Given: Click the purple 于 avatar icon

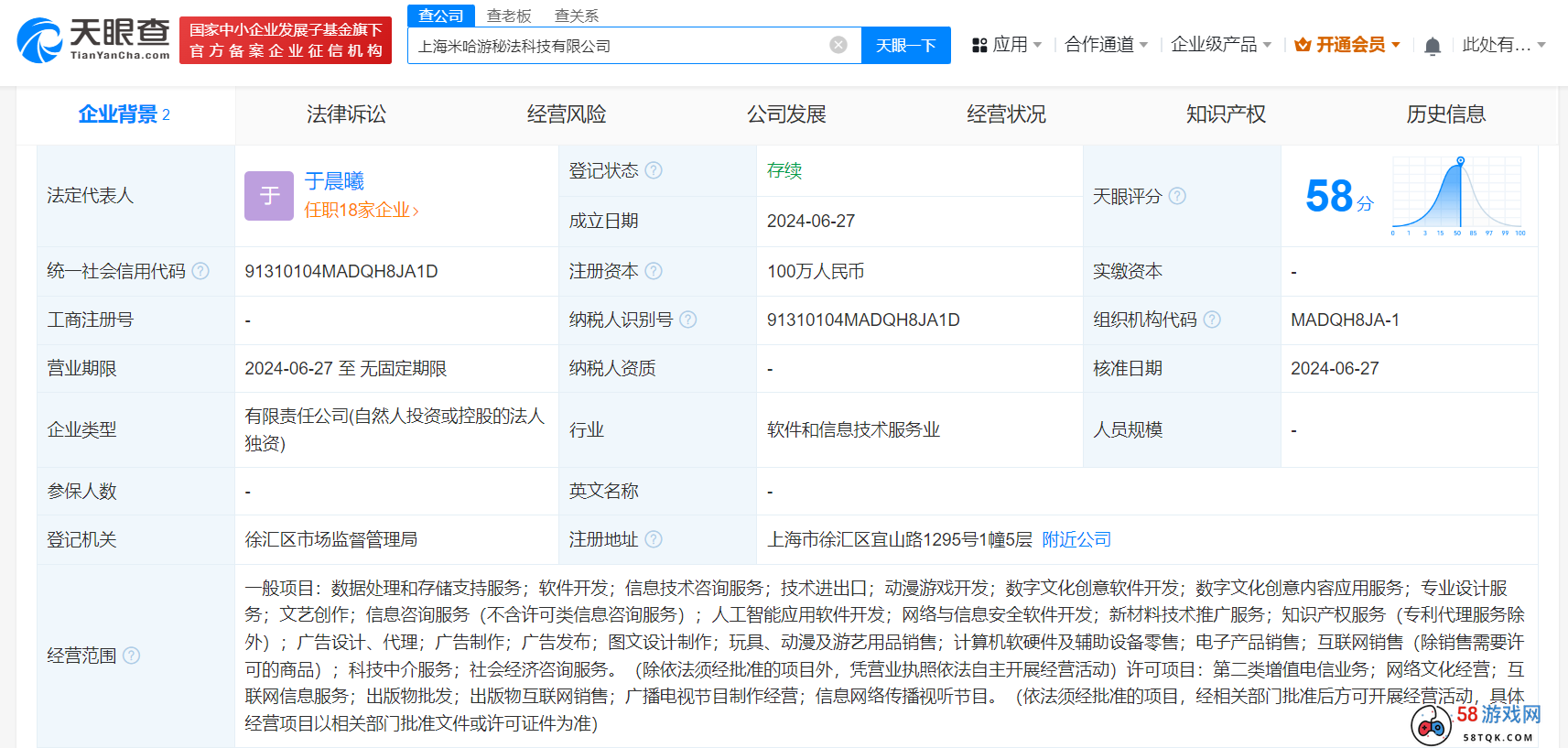Looking at the screenshot, I should tap(269, 196).
